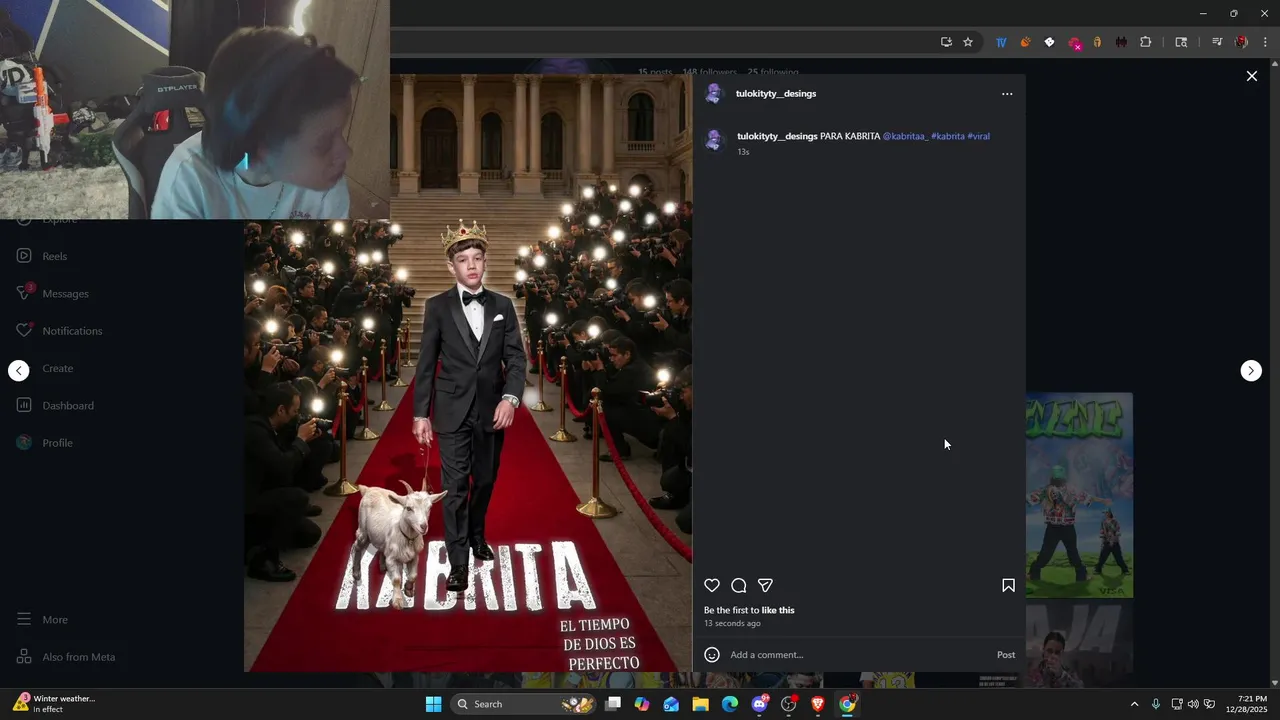
Task: Open the emoji picker in the comment box
Action: [712, 655]
